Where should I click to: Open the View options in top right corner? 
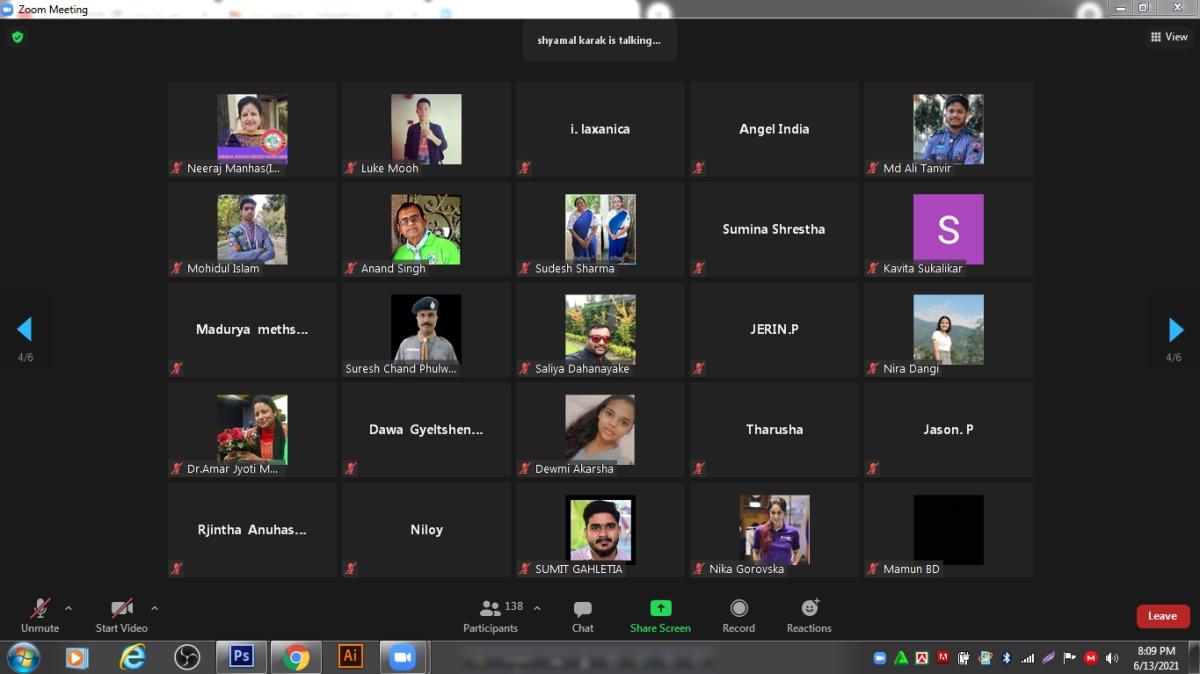[x=1168, y=36]
